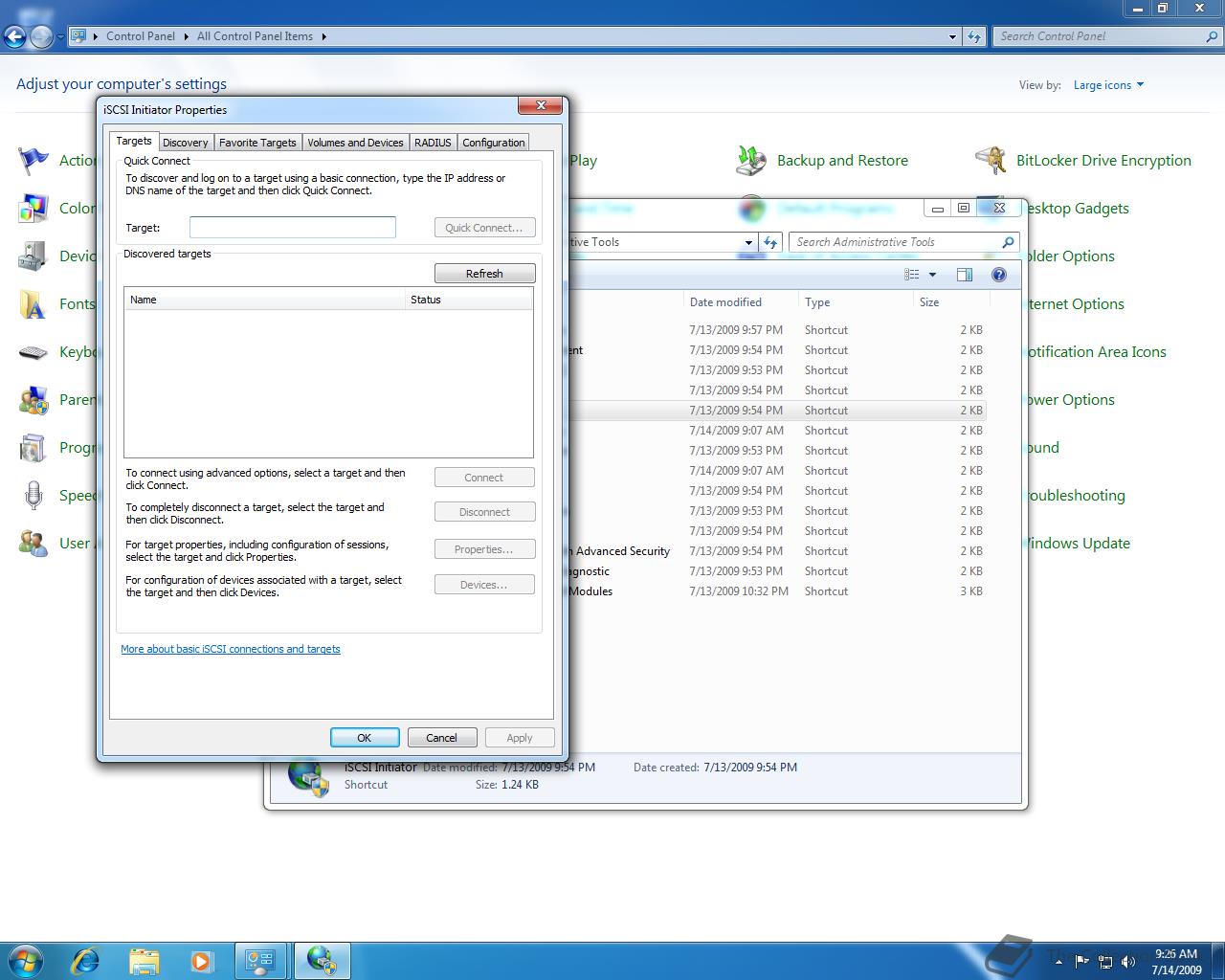Switch to the RADIUS tab
Image resolution: width=1225 pixels, height=980 pixels.
click(433, 143)
